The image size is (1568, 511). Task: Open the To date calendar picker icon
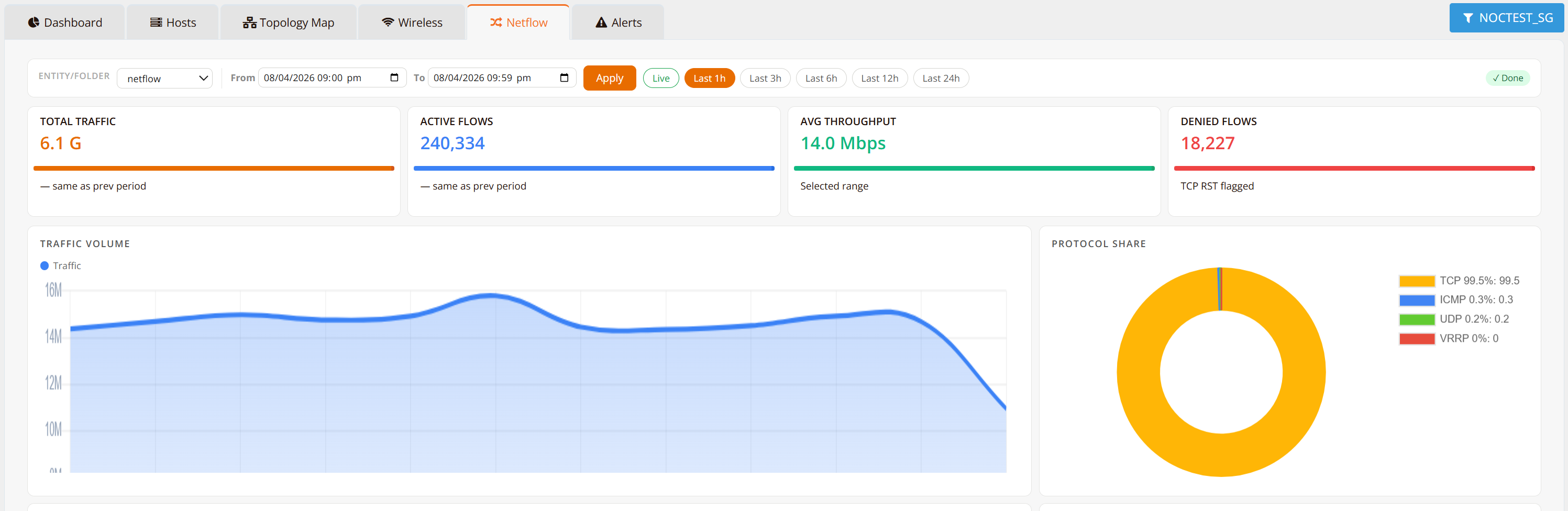point(564,78)
